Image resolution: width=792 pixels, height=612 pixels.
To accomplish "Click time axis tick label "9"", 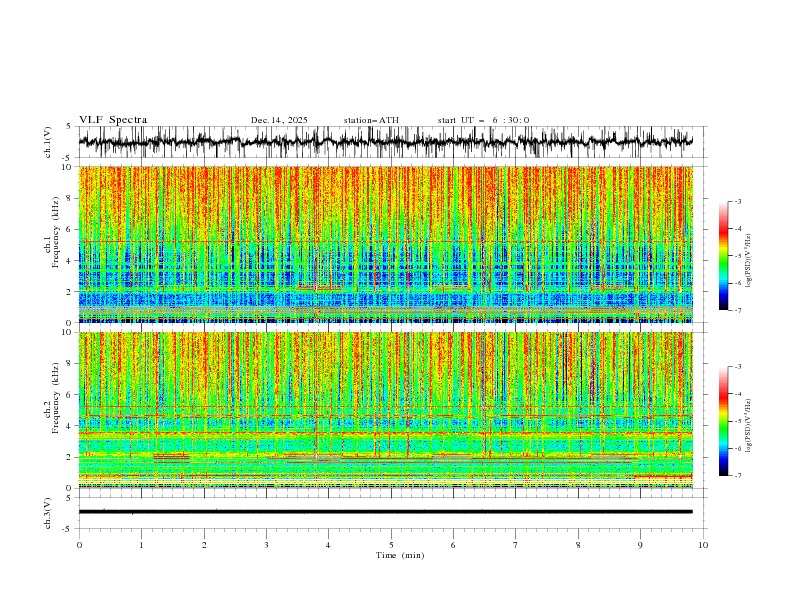I will click(x=640, y=545).
